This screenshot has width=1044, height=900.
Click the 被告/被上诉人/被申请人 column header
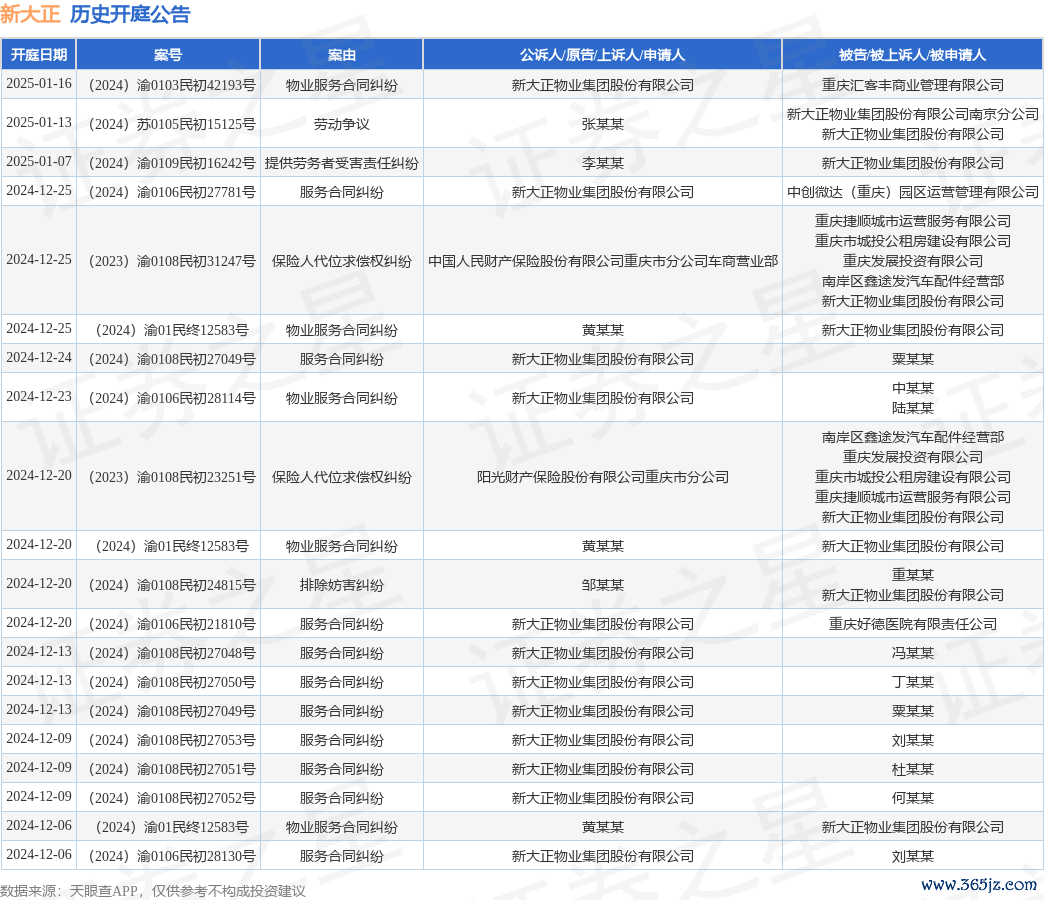click(912, 55)
